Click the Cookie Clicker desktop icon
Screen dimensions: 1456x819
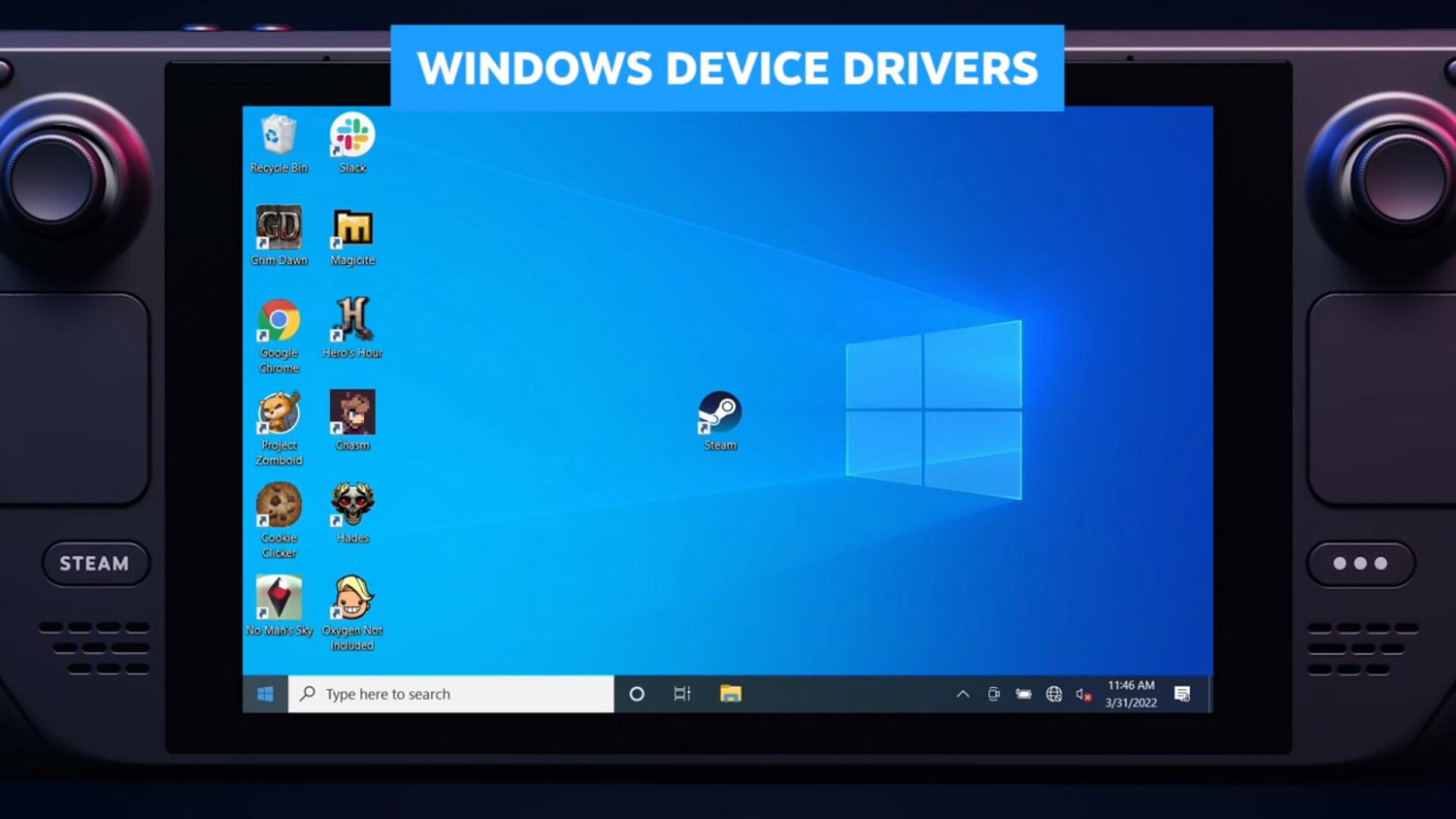[x=279, y=507]
